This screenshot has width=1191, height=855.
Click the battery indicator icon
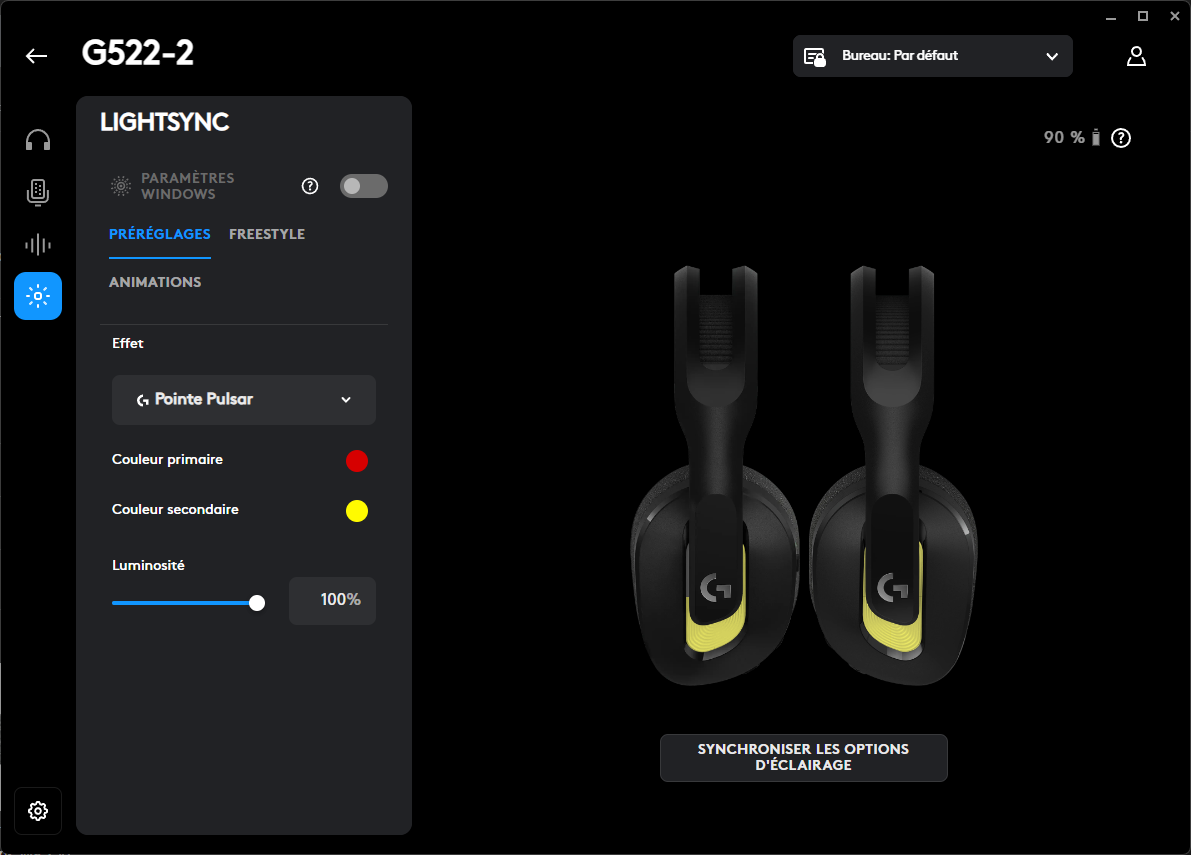(x=1096, y=137)
